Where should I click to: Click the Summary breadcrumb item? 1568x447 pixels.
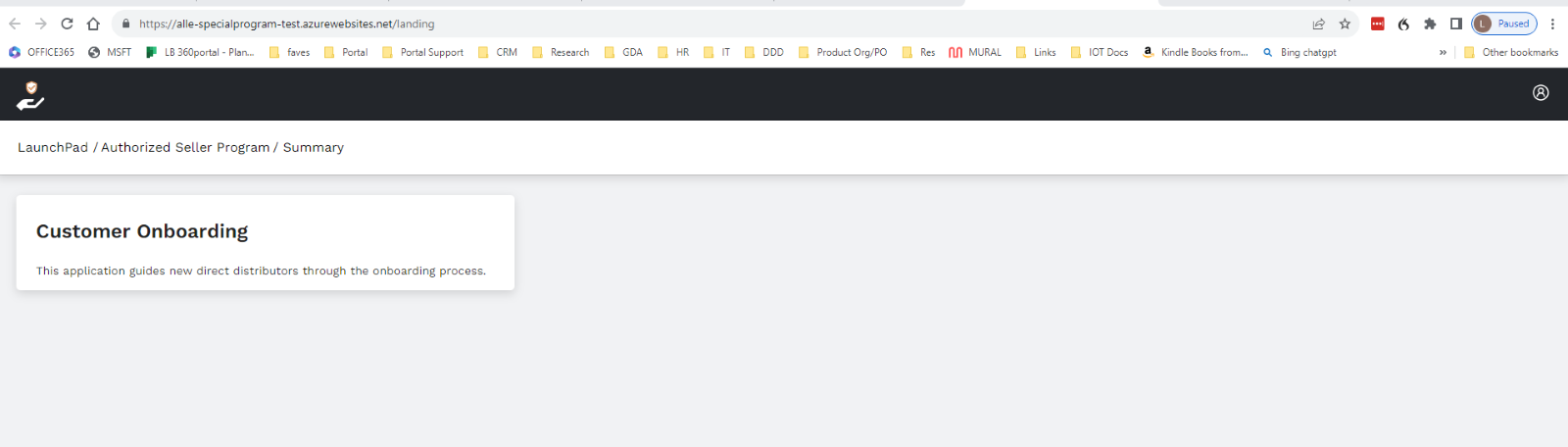click(x=314, y=147)
